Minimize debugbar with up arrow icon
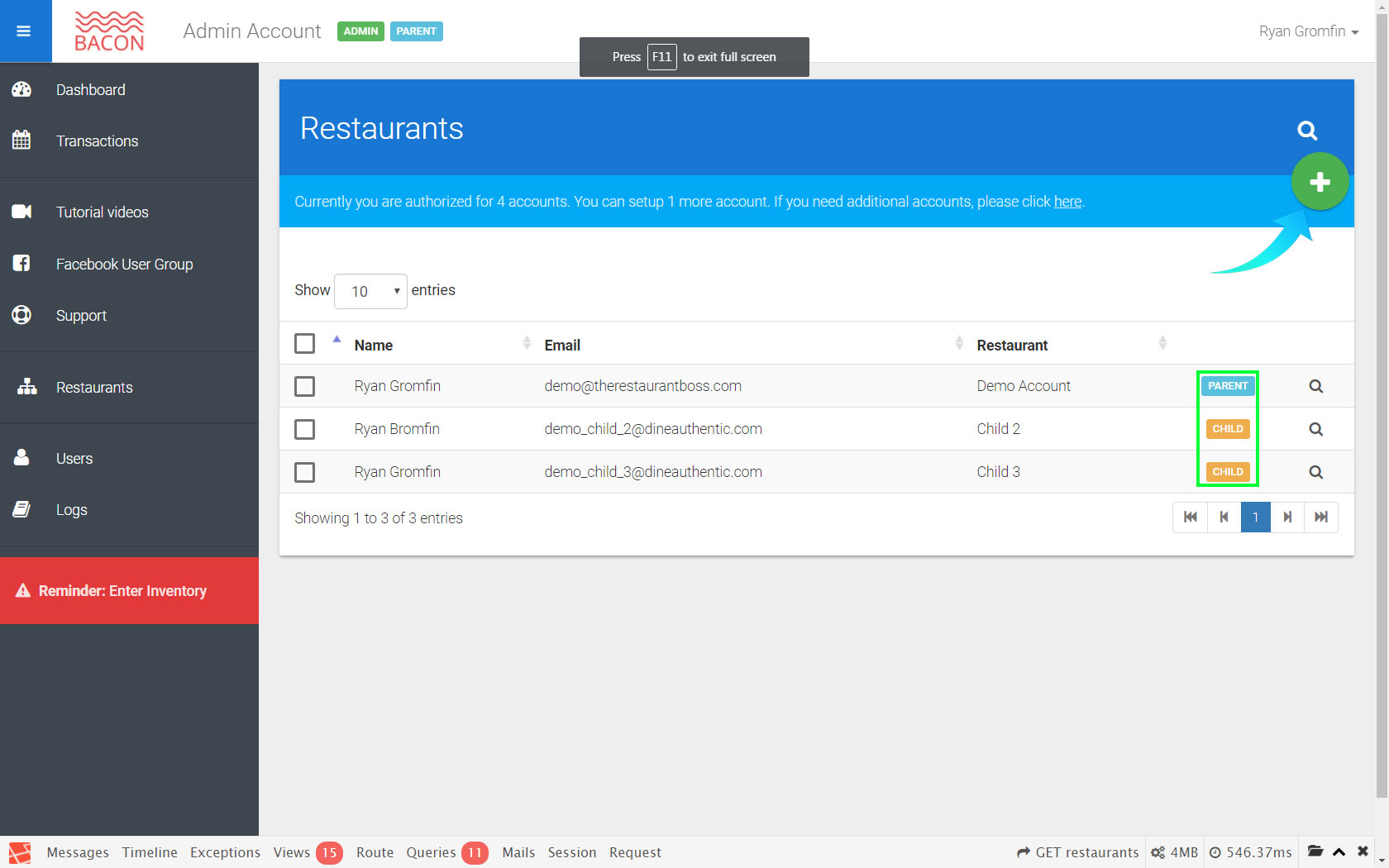Viewport: 1389px width, 868px height. [x=1339, y=851]
